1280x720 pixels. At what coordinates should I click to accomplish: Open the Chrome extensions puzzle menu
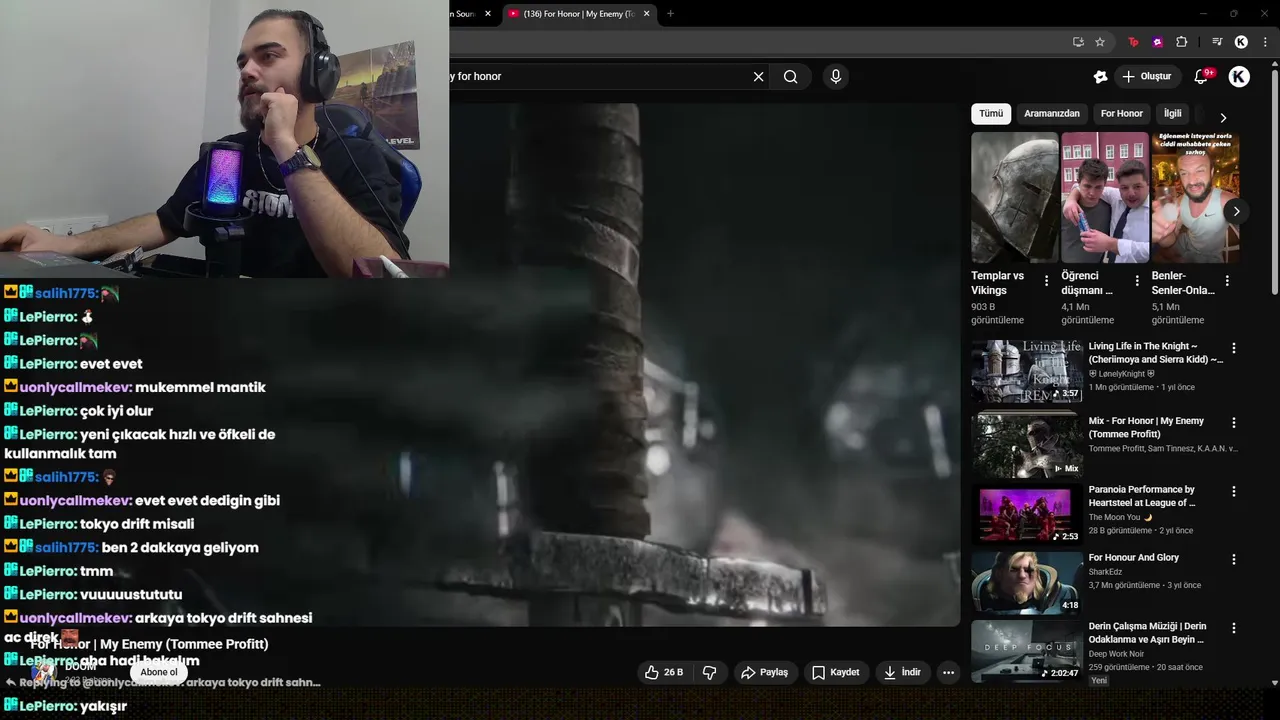tap(1181, 42)
